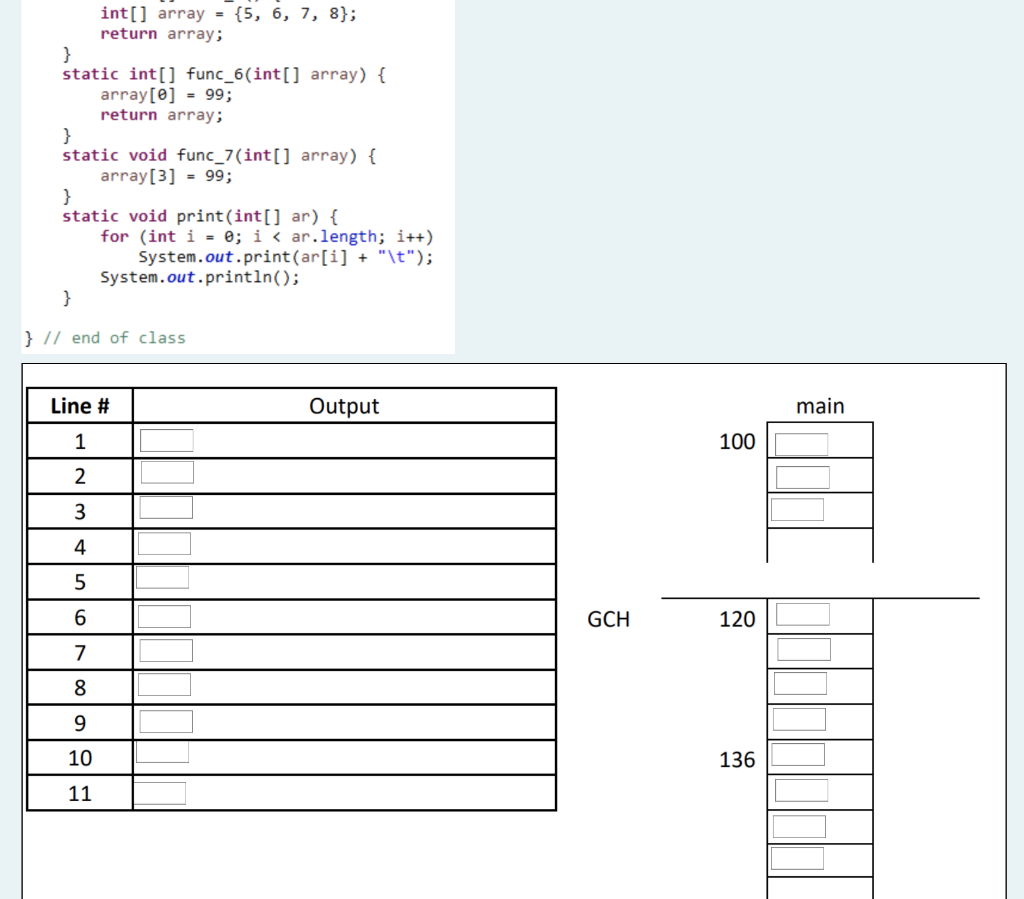Screen dimensions: 1024x899
Task: Click the Output input box for line 1
Action: click(167, 441)
